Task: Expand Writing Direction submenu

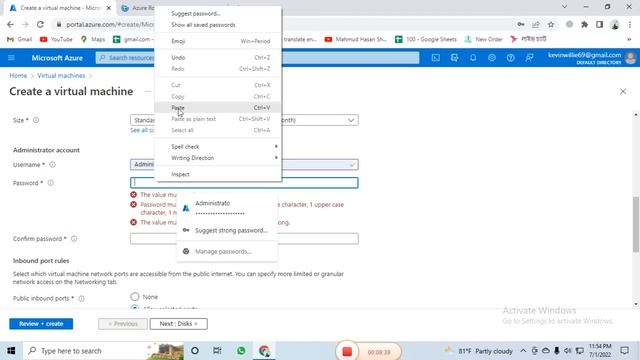Action: (218, 158)
